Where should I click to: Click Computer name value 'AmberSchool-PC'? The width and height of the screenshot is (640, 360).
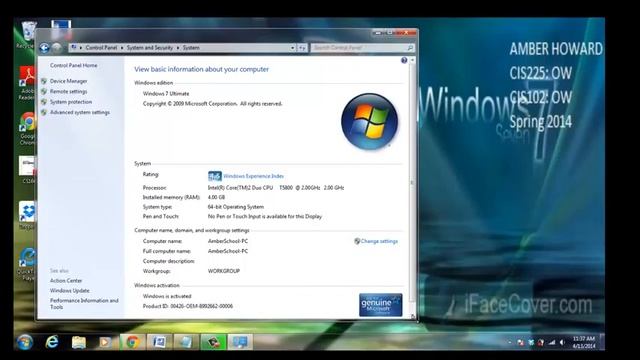point(228,241)
